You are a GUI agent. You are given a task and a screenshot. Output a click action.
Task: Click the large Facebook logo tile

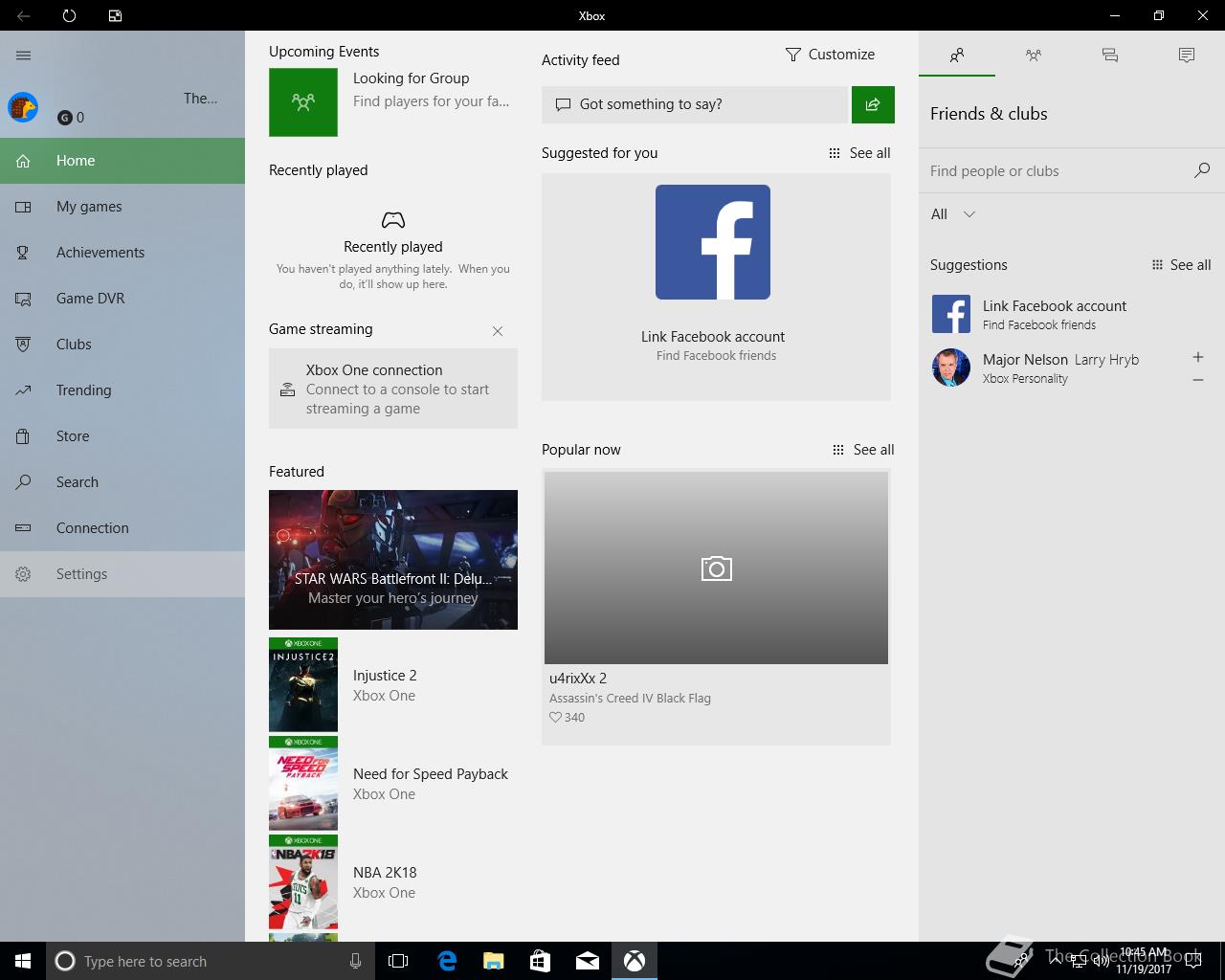pyautogui.click(x=713, y=242)
